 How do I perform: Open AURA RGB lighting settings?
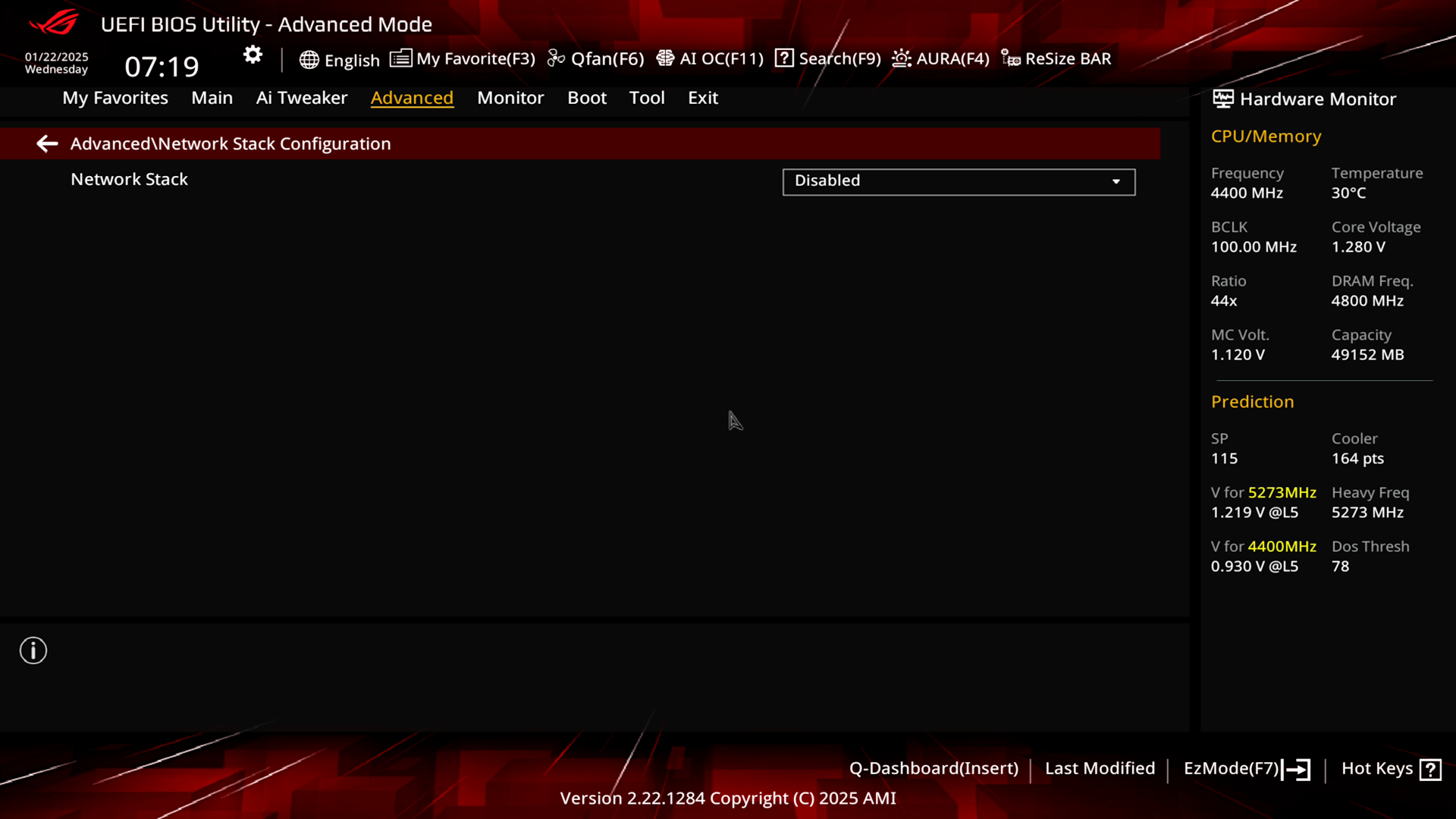[940, 58]
